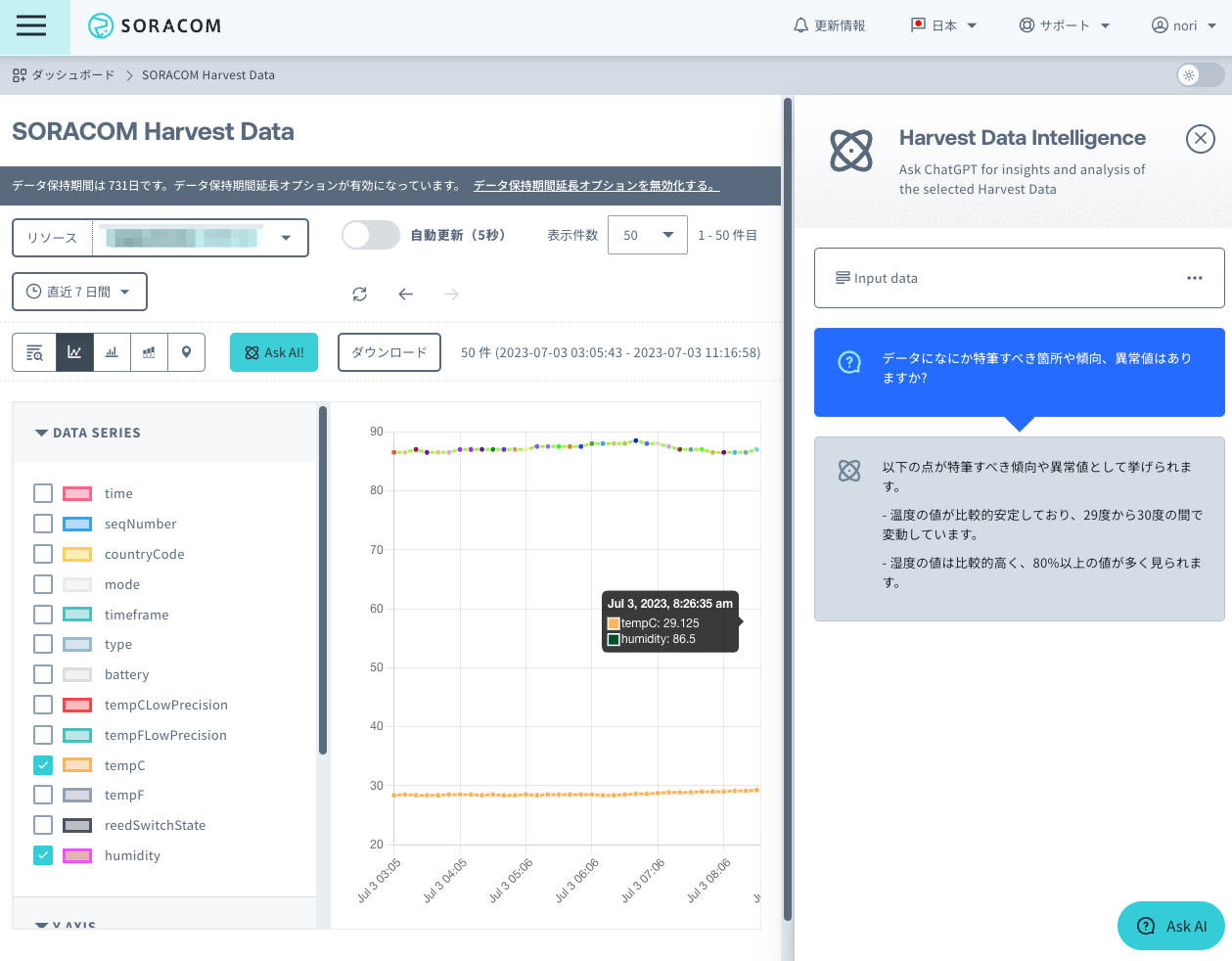Switch to table search view

click(34, 352)
